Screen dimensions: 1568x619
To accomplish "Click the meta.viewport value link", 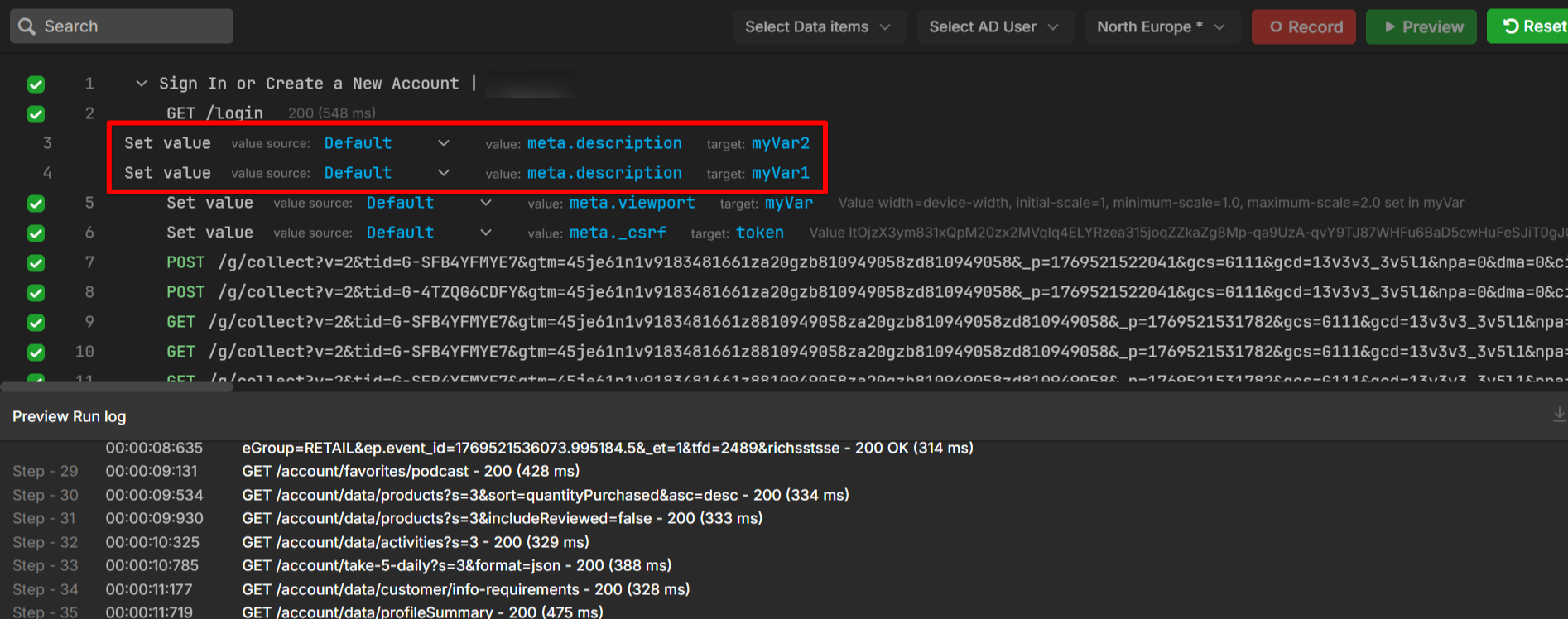I will 632,203.
